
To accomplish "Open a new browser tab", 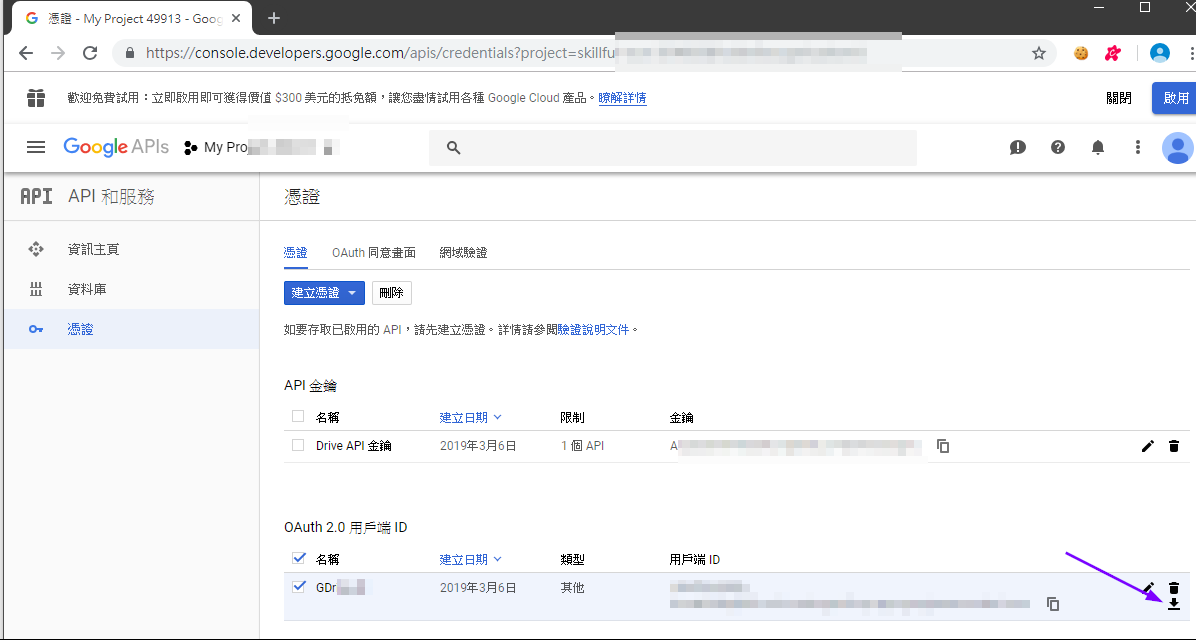I will (274, 18).
